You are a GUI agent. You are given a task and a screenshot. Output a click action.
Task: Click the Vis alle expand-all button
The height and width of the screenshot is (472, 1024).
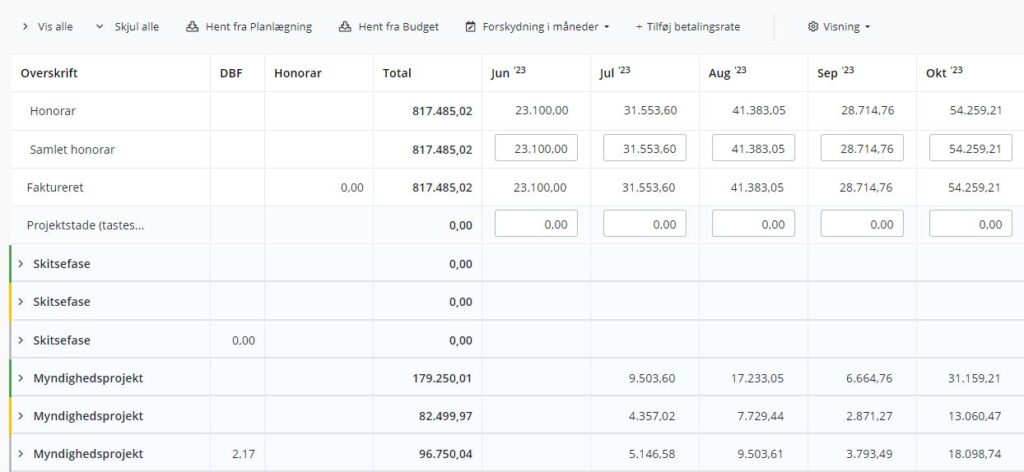pos(47,27)
